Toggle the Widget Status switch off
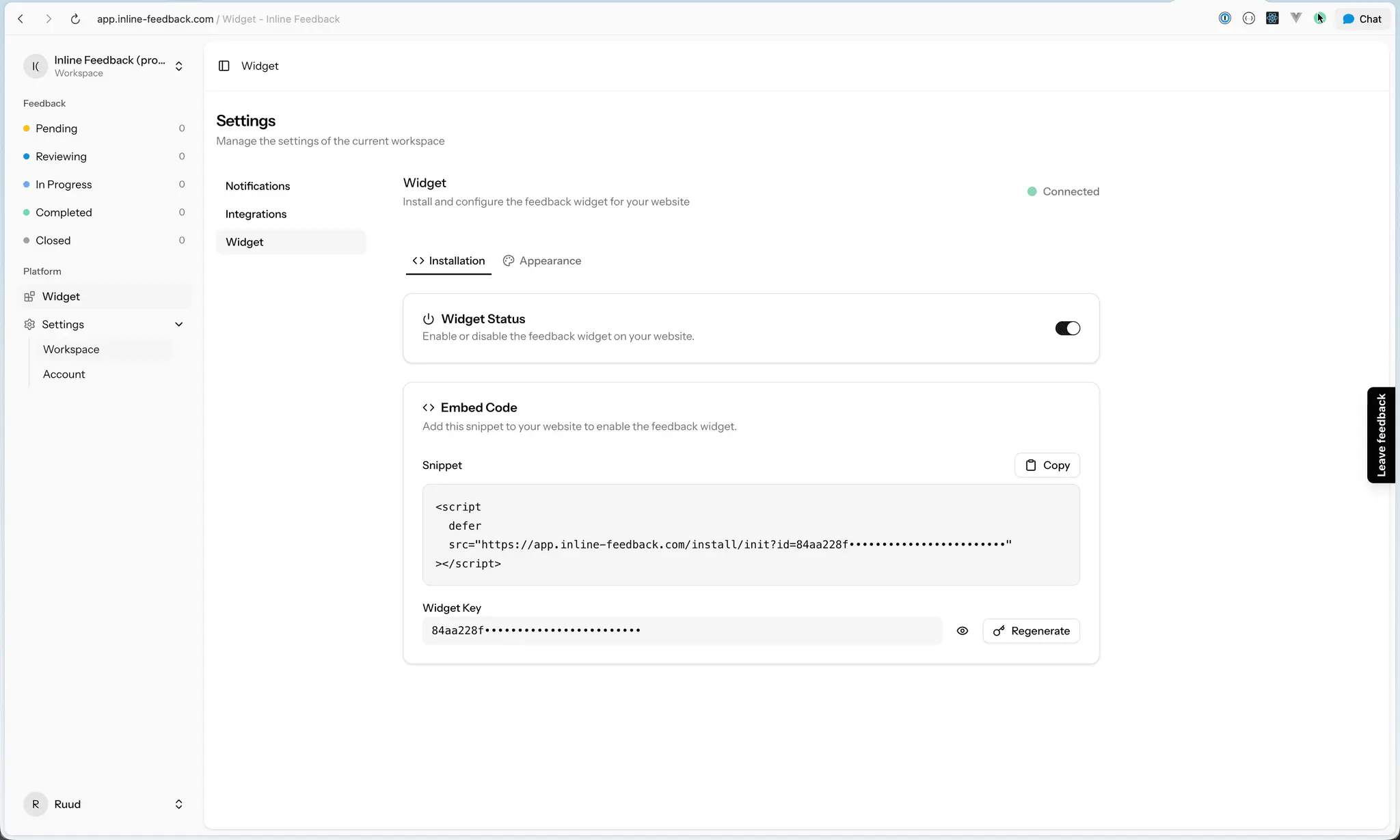The width and height of the screenshot is (1400, 840). (x=1068, y=329)
